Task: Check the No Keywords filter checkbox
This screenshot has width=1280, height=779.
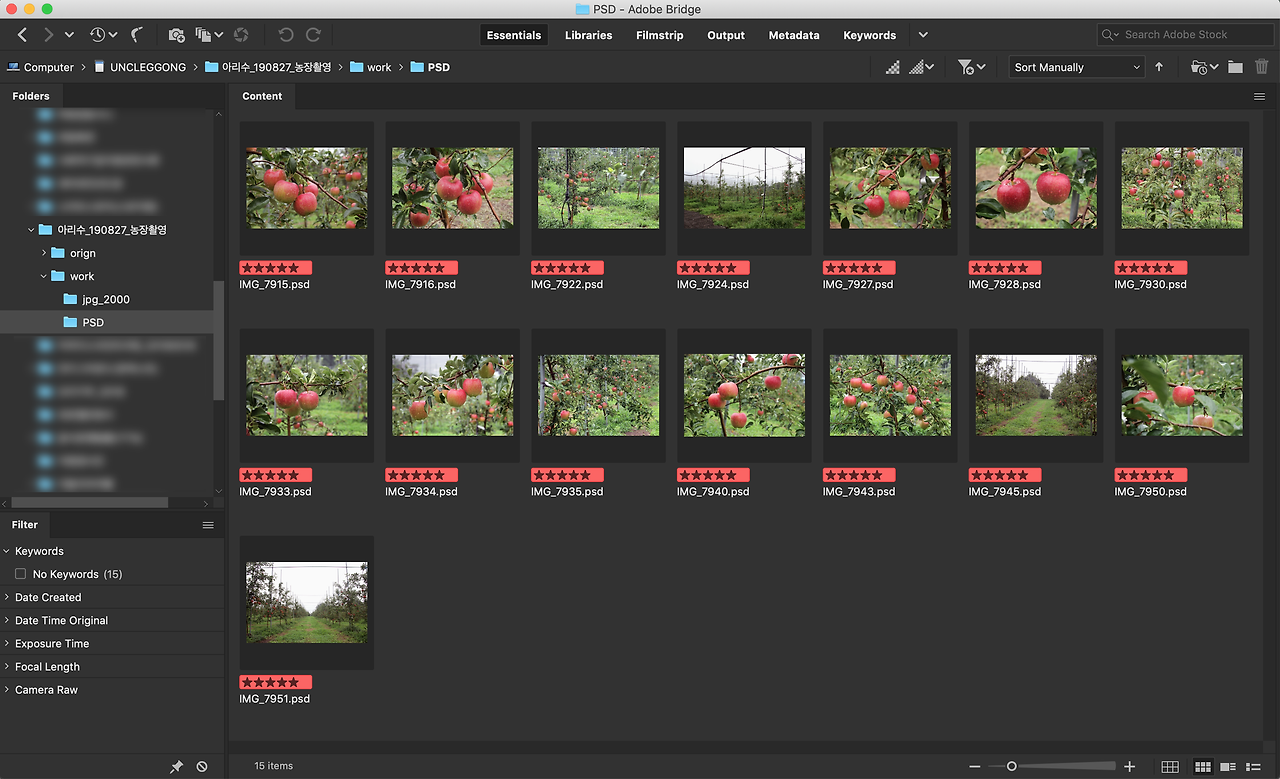Action: click(x=20, y=574)
